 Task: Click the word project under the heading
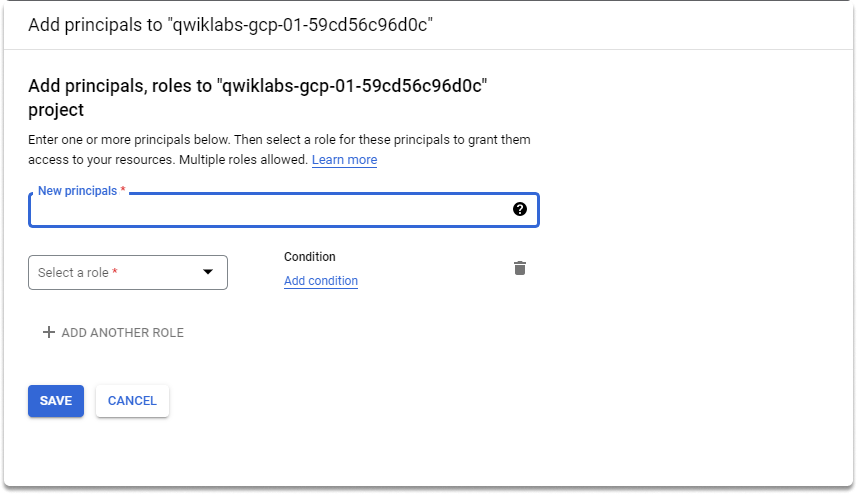(x=56, y=110)
